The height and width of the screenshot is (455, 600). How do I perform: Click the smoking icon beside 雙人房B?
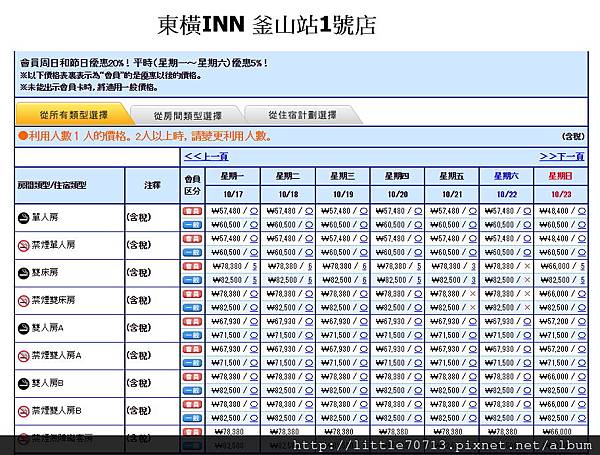pos(23,383)
